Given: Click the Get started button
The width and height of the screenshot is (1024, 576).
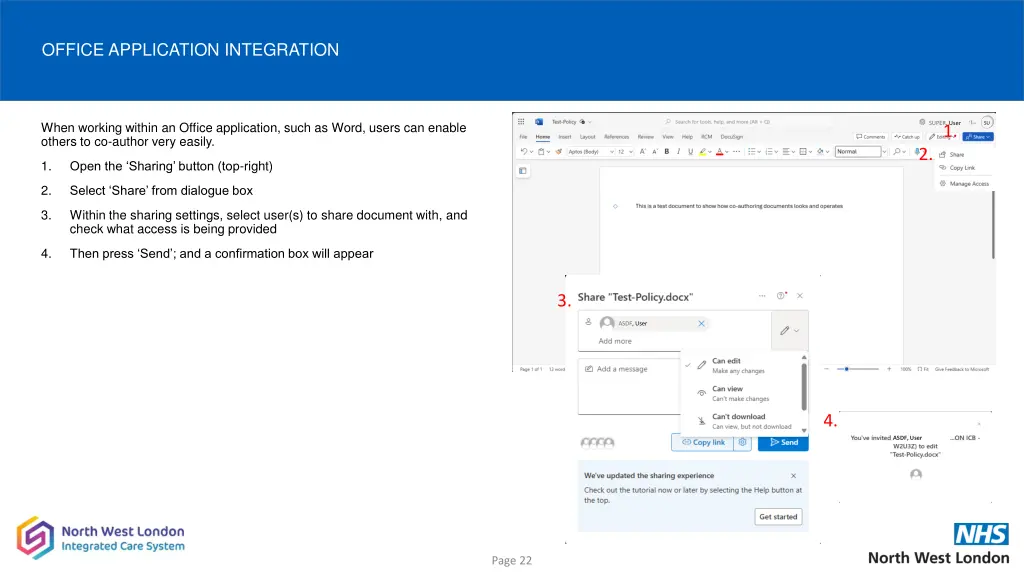Looking at the screenshot, I should [778, 517].
